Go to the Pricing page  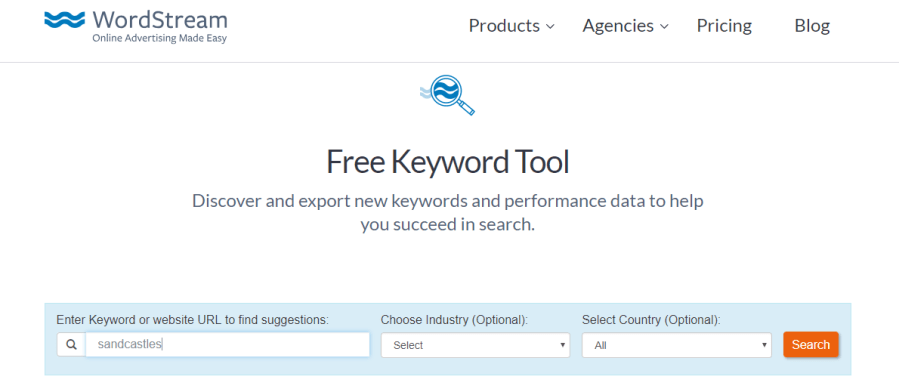point(724,26)
